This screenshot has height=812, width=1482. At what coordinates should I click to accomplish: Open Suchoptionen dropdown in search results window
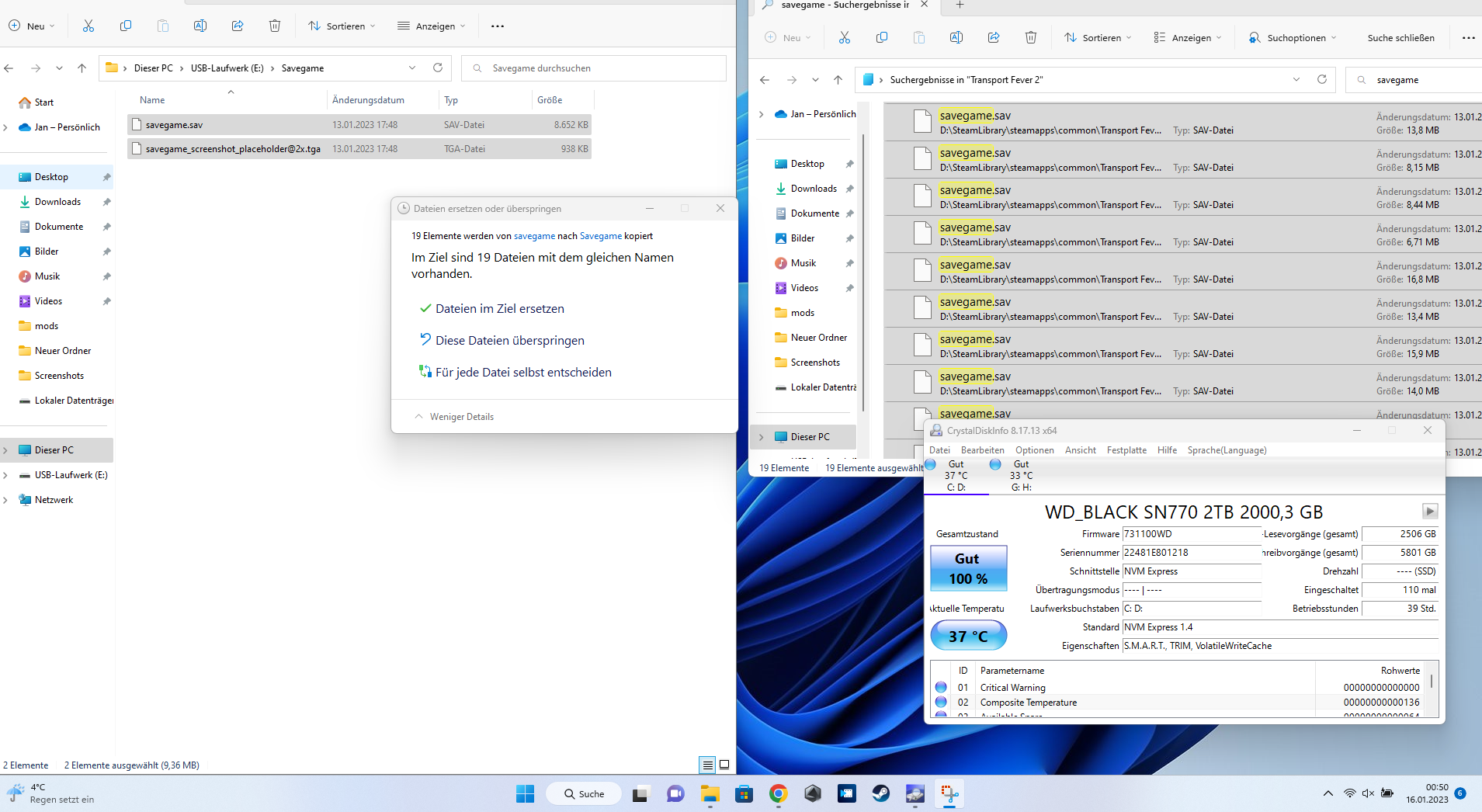(x=1293, y=37)
